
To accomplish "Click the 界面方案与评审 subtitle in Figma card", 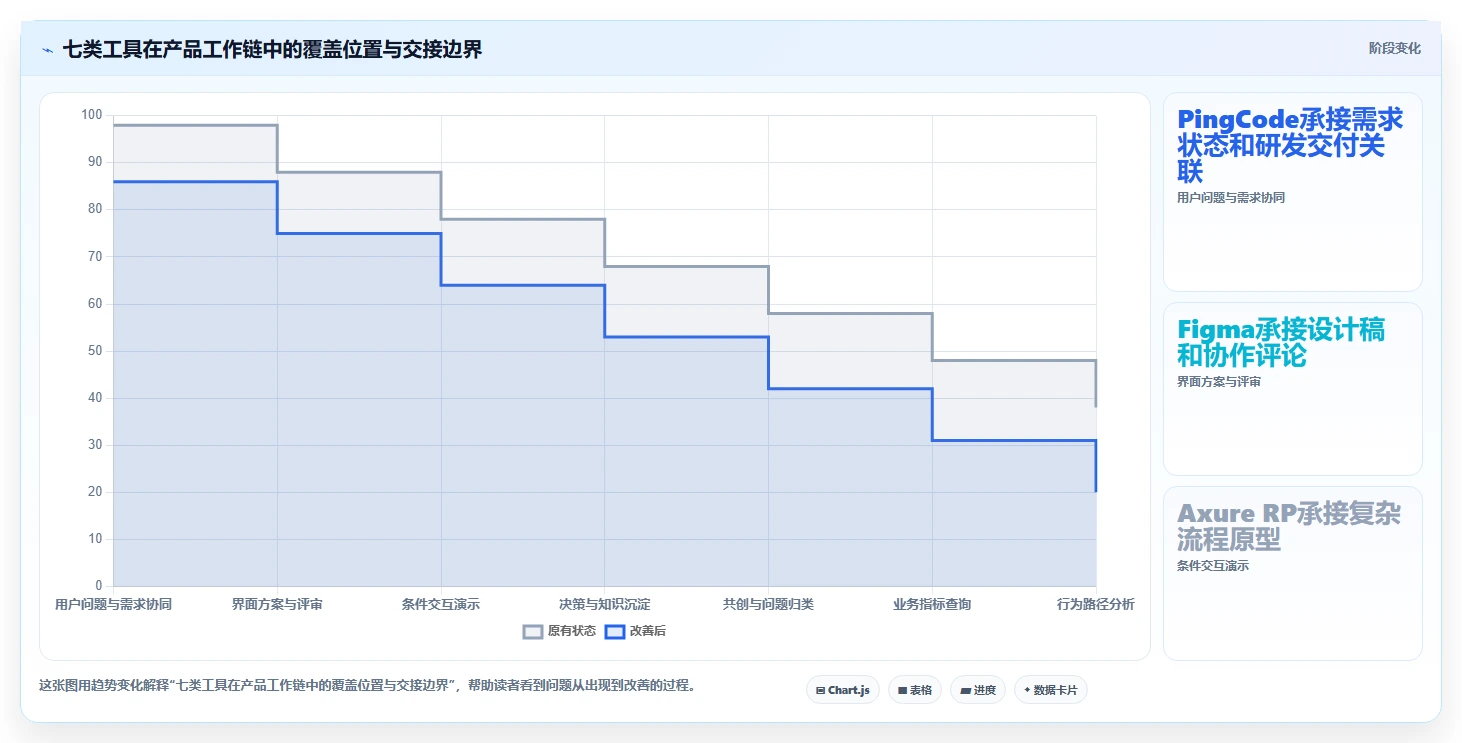I will coord(1219,382).
